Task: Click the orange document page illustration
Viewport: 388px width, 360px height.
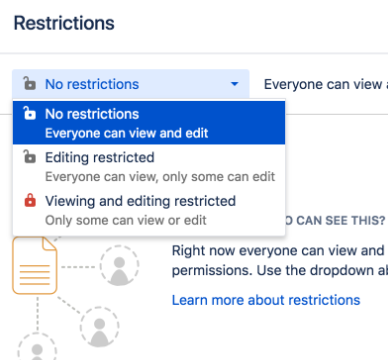Action: pos(35,265)
